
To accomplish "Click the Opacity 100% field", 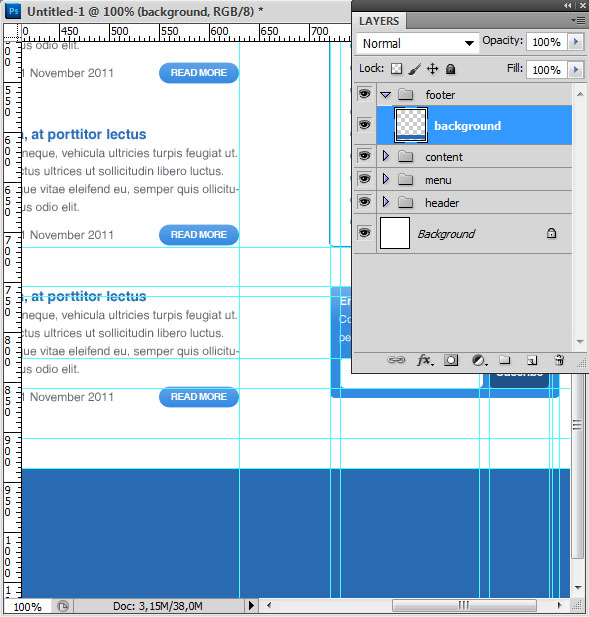I will (546, 42).
